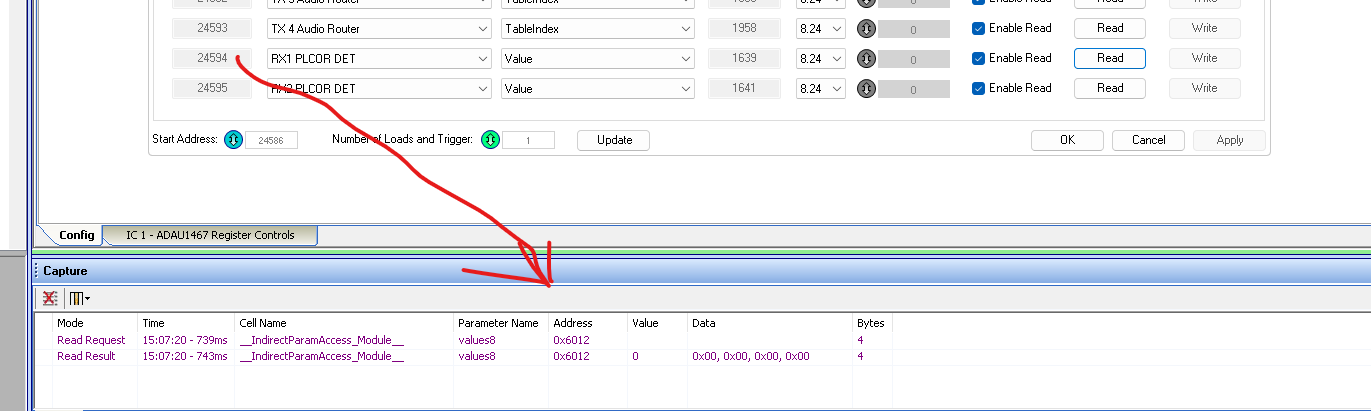The image size is (1371, 411).
Task: Click Write button in row 24595
Action: pos(1205,88)
